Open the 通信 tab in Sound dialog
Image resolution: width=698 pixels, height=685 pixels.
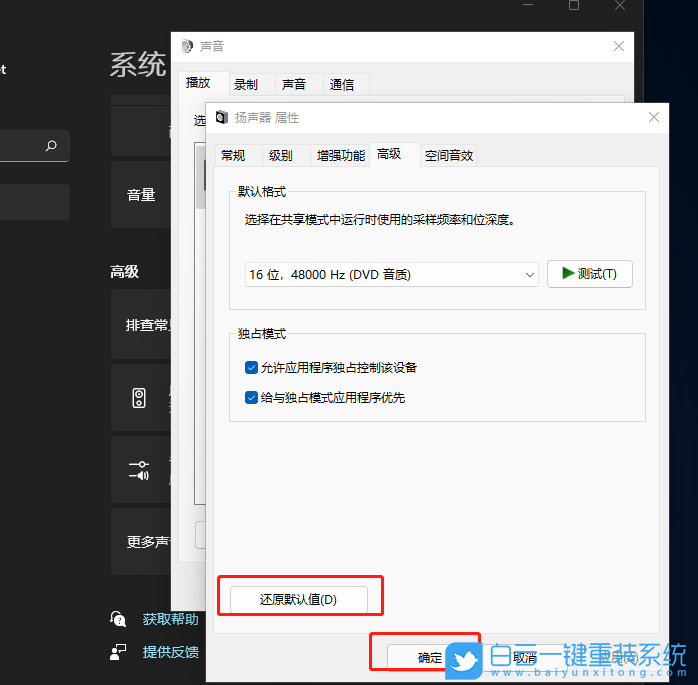(346, 84)
